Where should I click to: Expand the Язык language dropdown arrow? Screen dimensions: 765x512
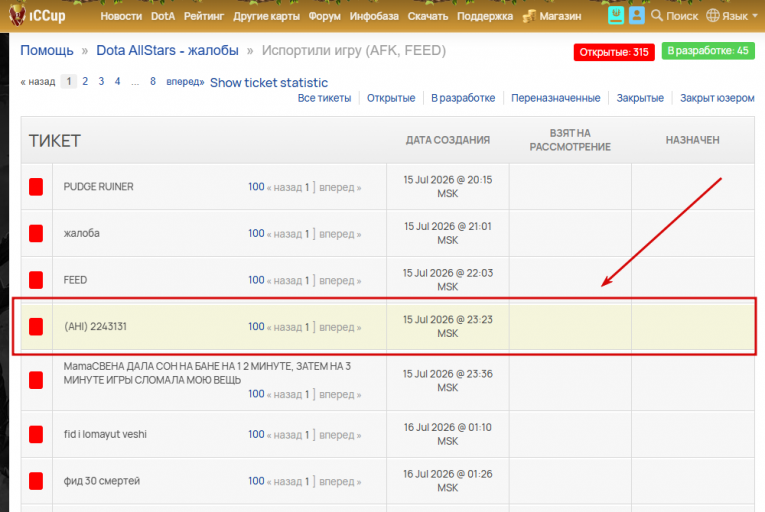755,16
